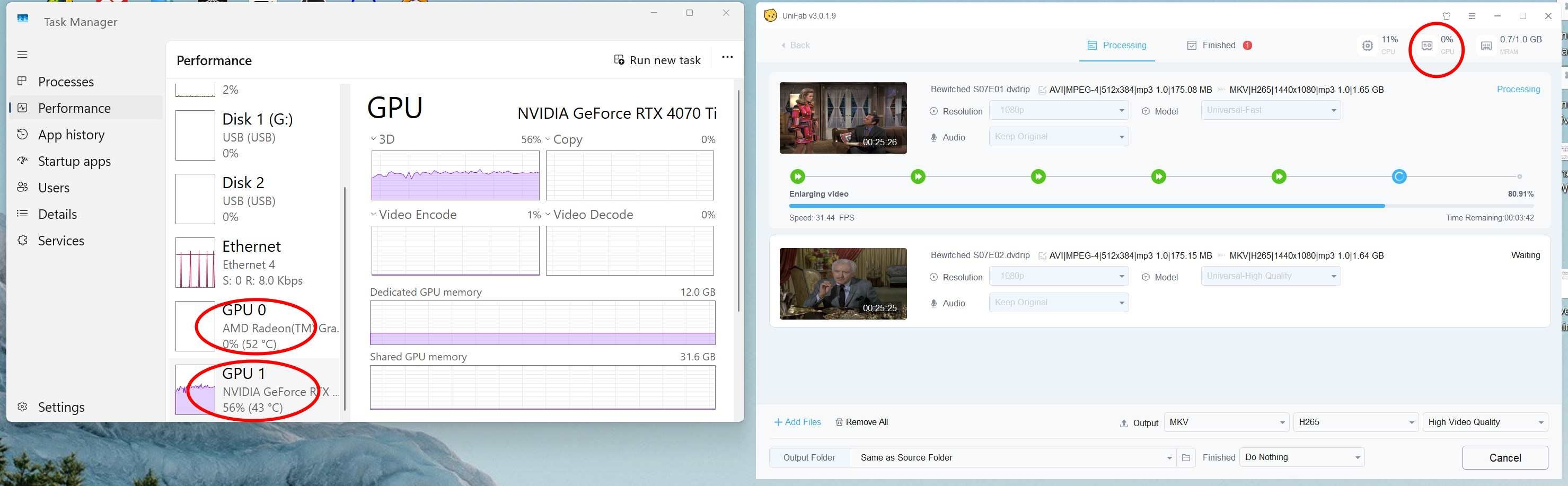1568x486 pixels.
Task: Click the Ethernet mini graph thumbnail
Action: (x=196, y=263)
